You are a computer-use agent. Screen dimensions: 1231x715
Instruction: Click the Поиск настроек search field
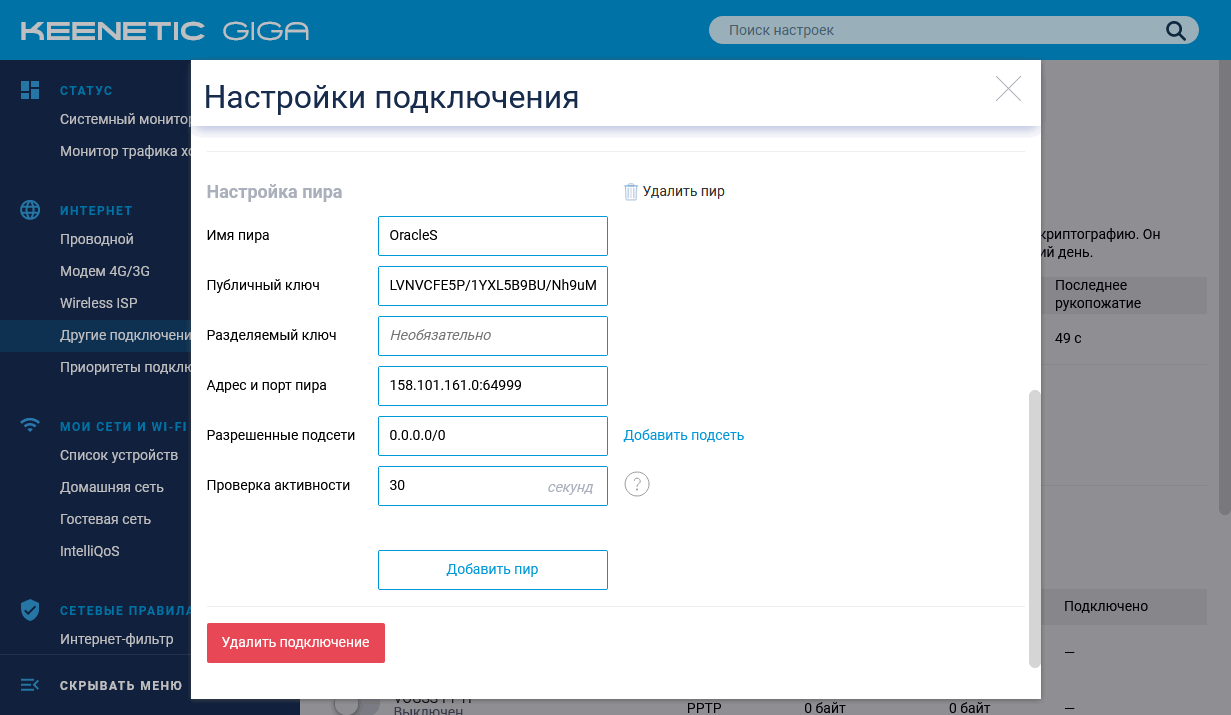[x=940, y=30]
